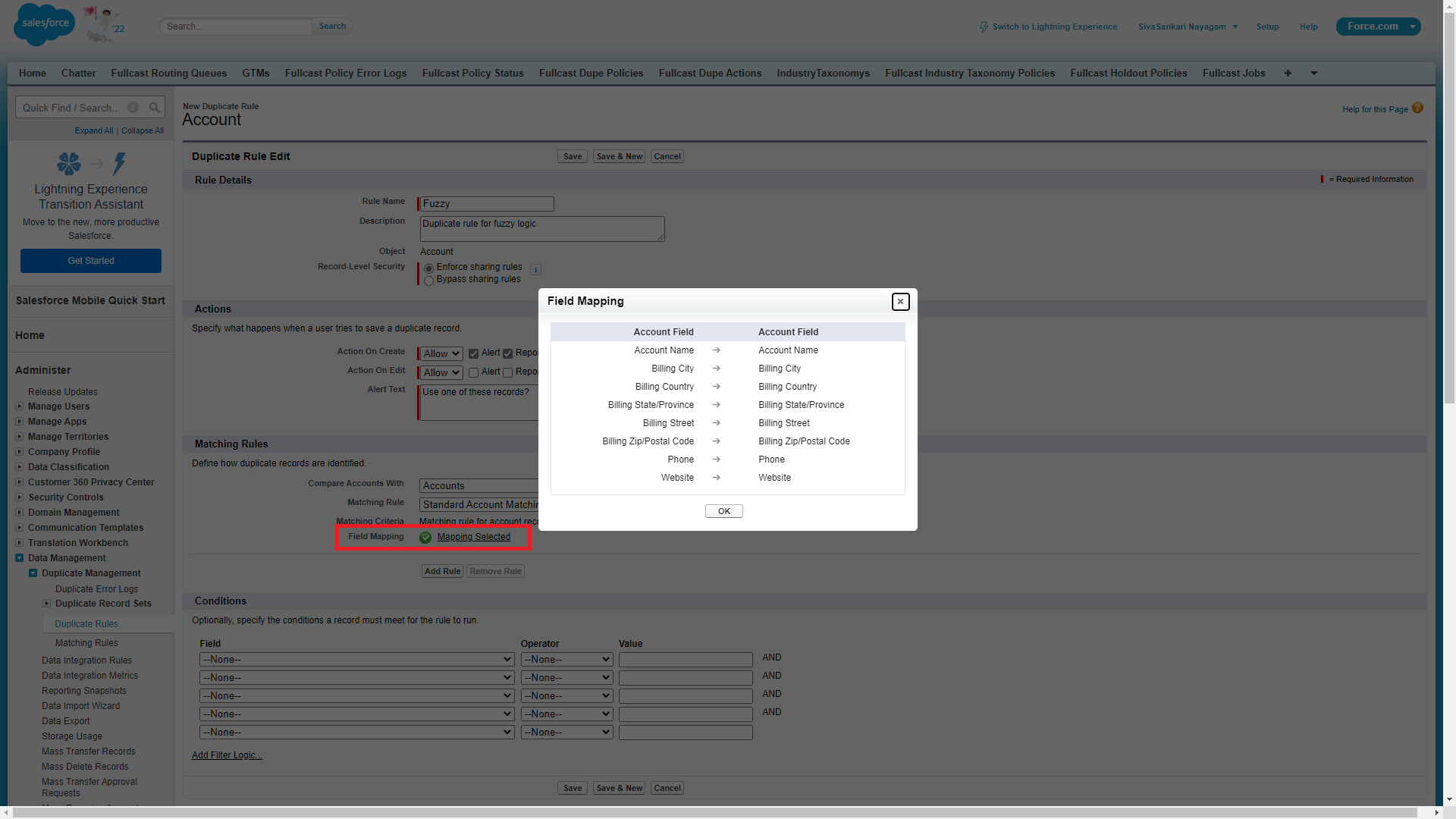
Task: Click the Quick Find info icon
Action: (133, 108)
